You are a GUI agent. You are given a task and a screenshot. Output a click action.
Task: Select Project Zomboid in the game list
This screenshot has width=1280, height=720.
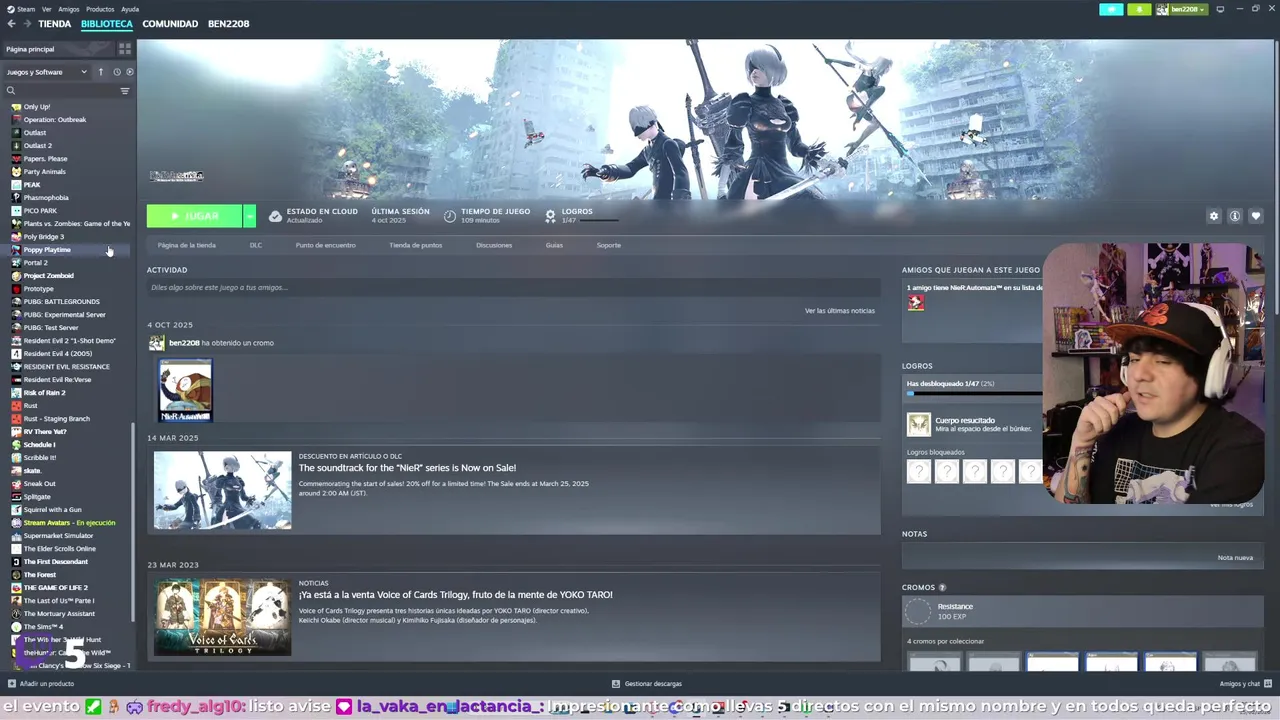pyautogui.click(x=48, y=276)
